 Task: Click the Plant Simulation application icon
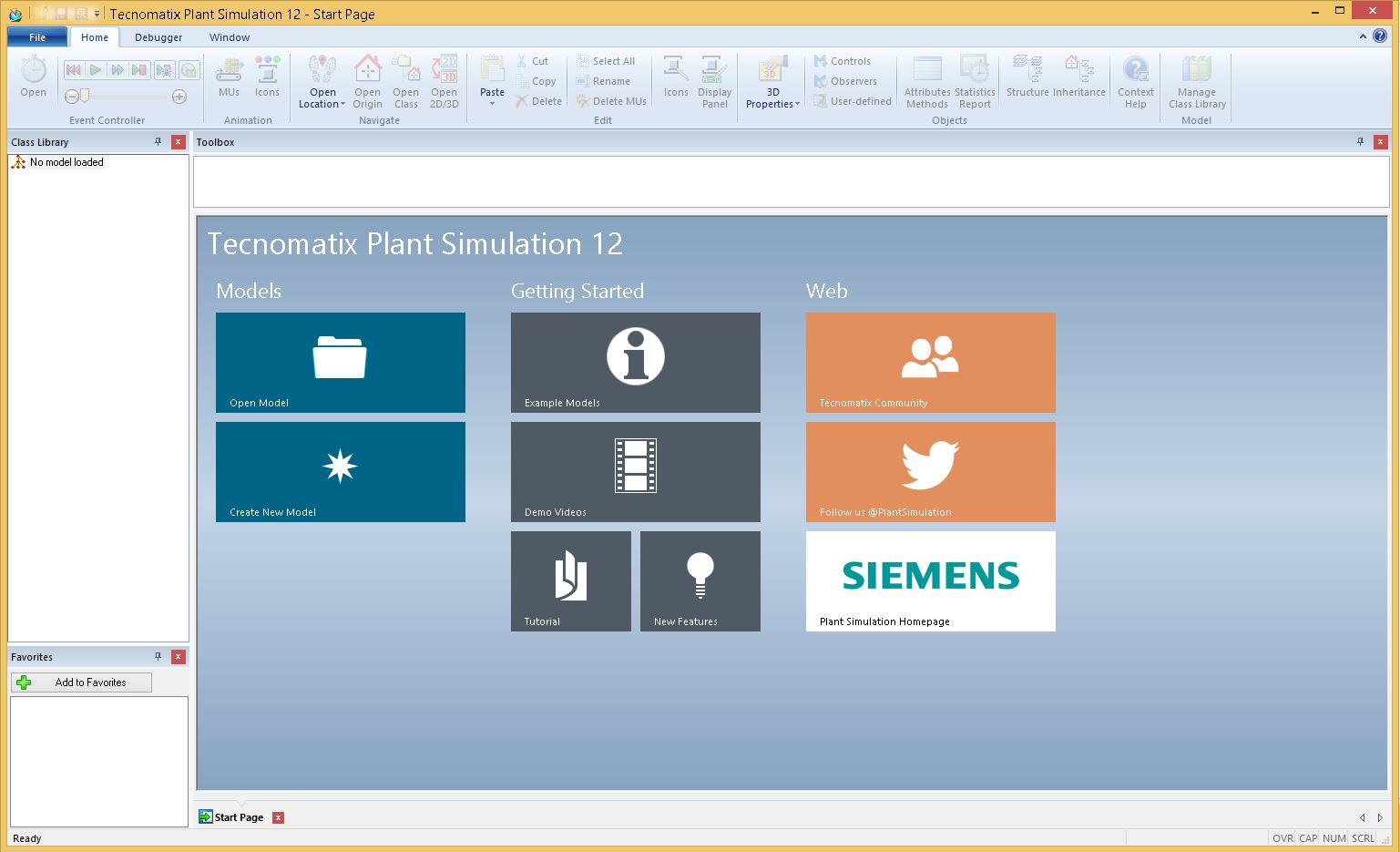pyautogui.click(x=15, y=14)
